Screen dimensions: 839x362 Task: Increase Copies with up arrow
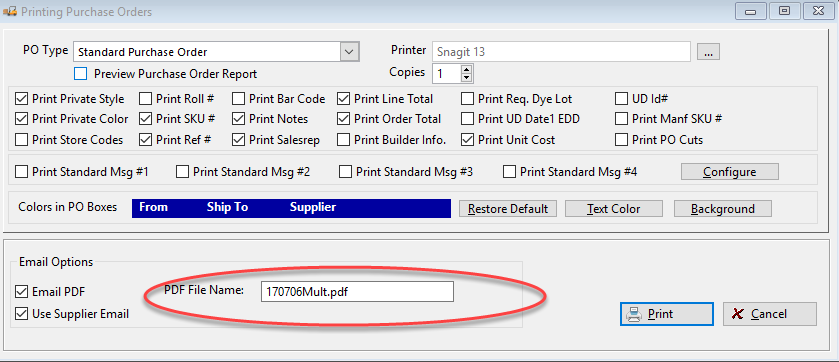(x=466, y=70)
